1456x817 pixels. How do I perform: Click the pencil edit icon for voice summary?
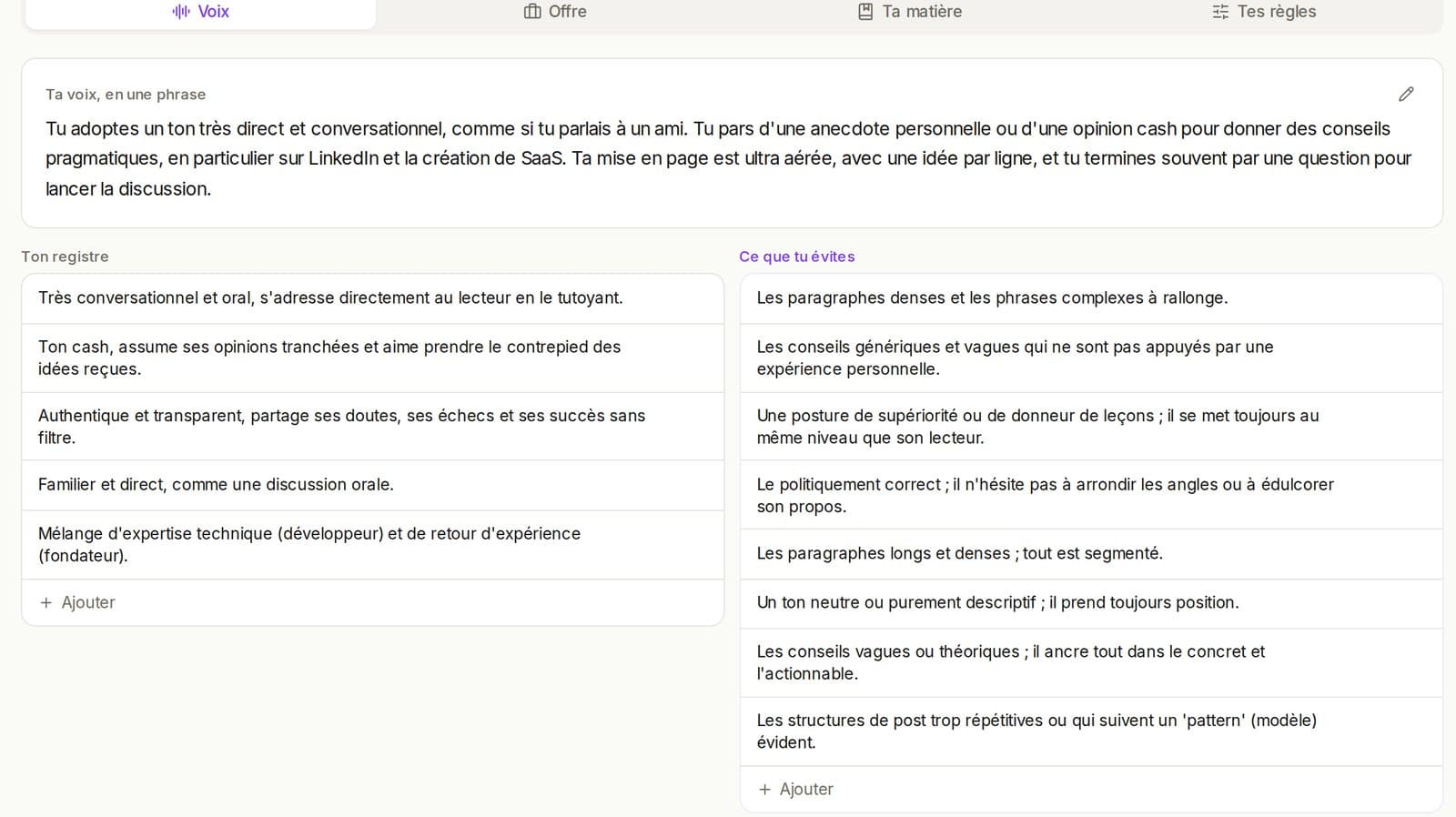coord(1406,95)
